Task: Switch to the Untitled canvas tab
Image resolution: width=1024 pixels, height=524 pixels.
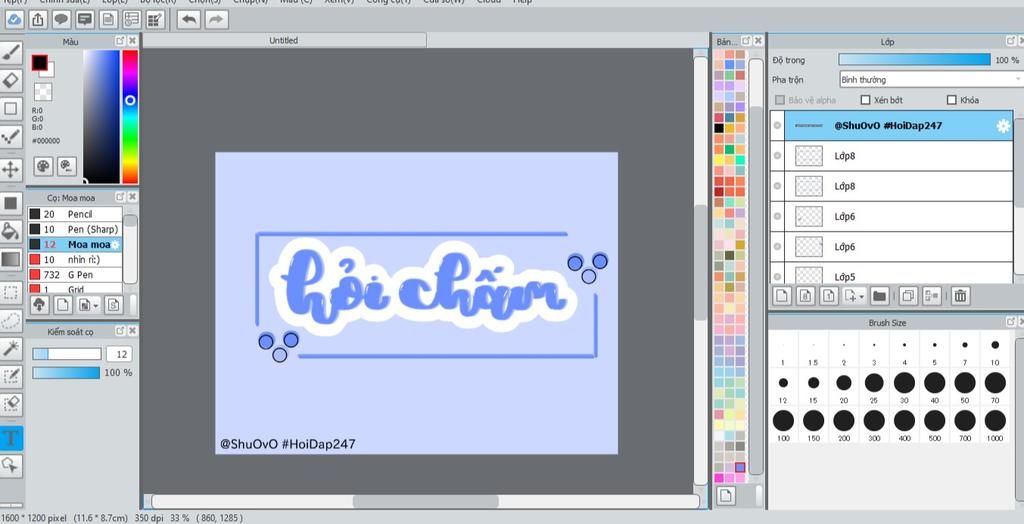Action: tap(284, 41)
